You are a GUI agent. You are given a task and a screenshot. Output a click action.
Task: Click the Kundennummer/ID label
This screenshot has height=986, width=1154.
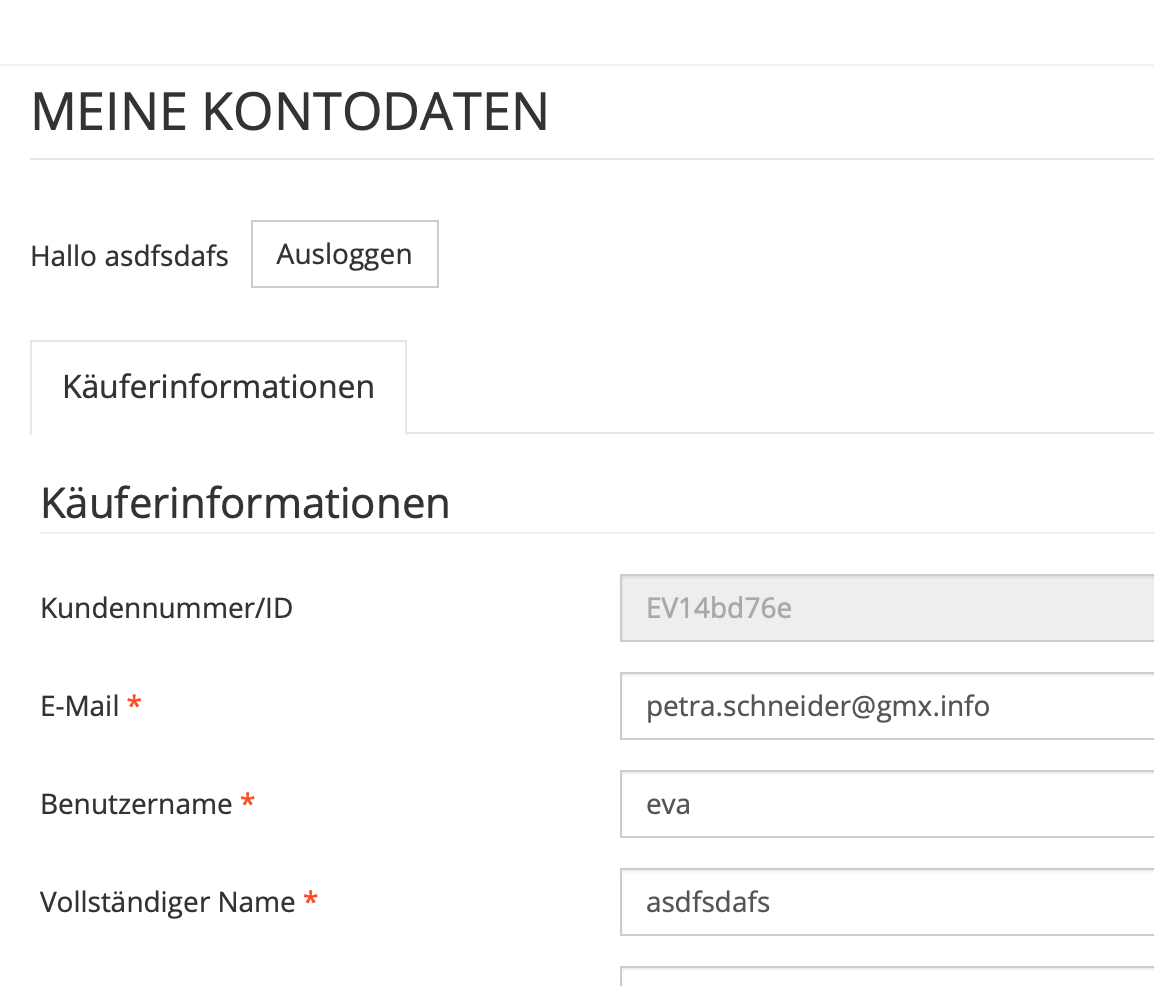coord(166,608)
